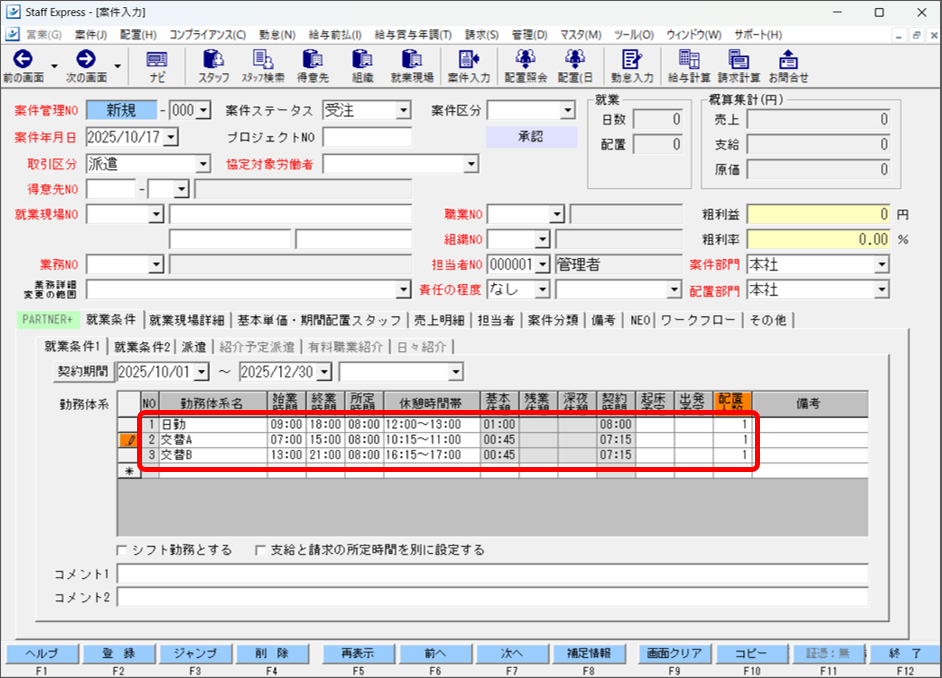Click inside the コメント1 input field
The width and height of the screenshot is (942, 678).
400,574
